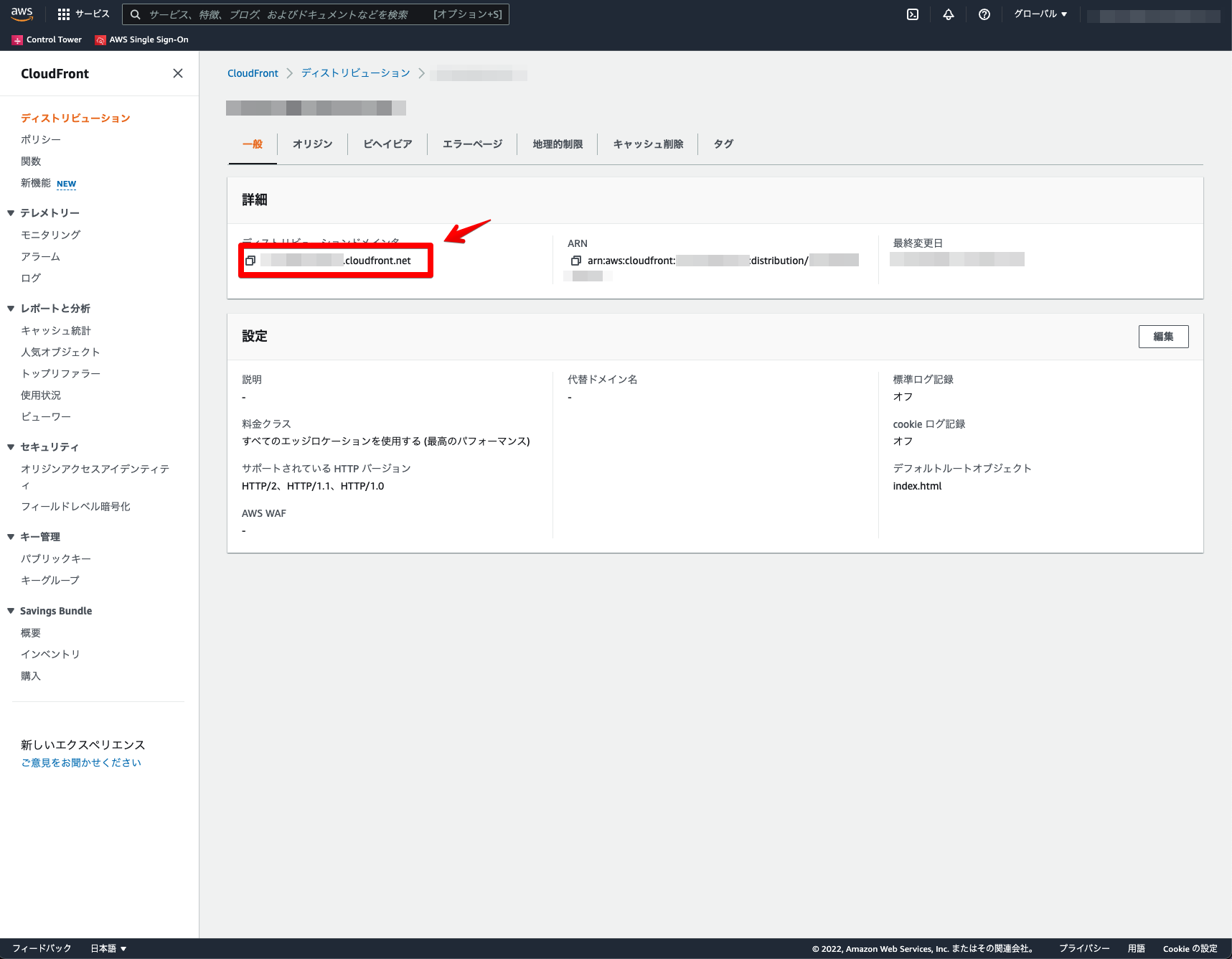Open パブリックキー page

pos(56,558)
